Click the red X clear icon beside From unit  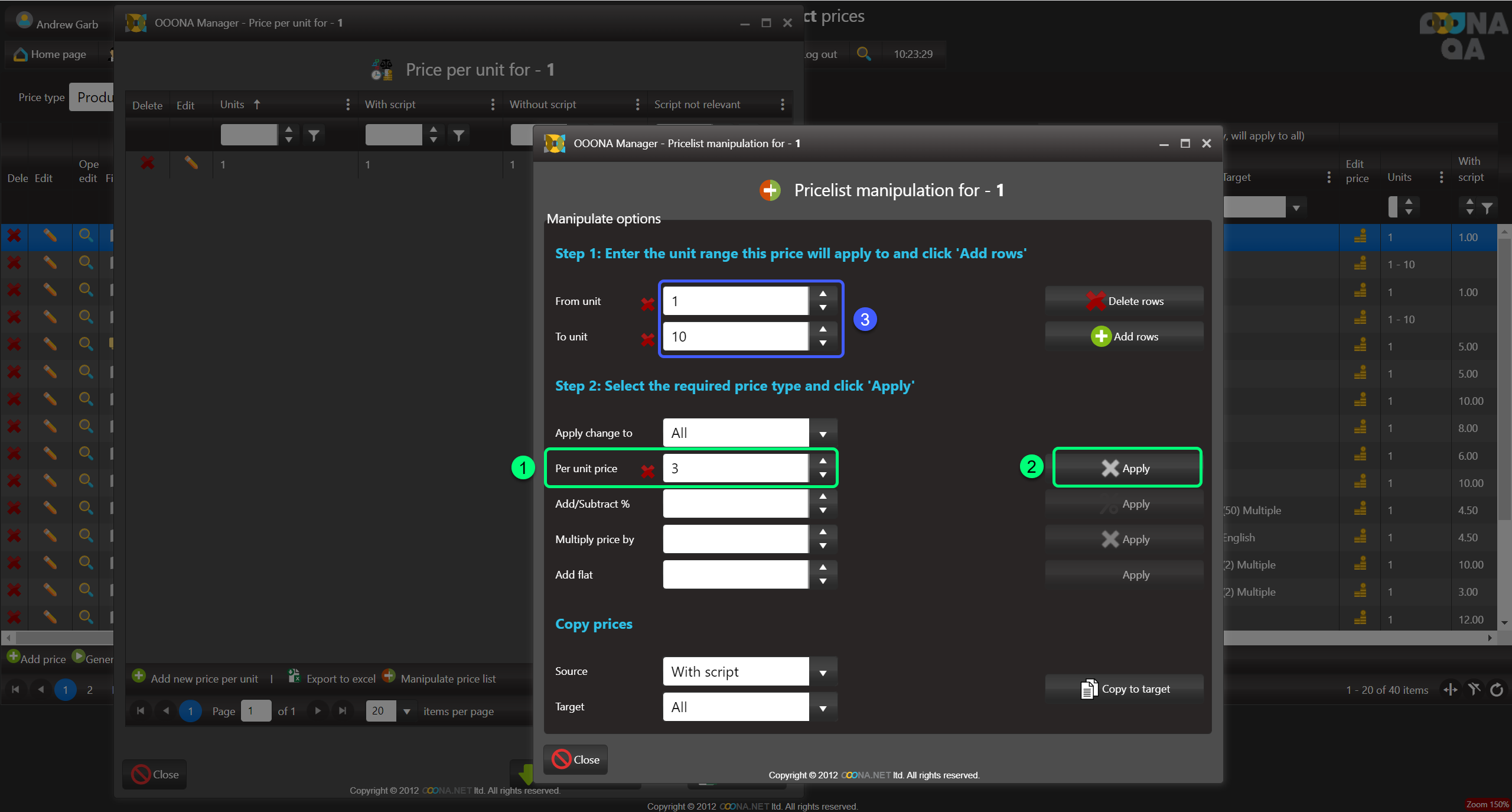coord(647,304)
